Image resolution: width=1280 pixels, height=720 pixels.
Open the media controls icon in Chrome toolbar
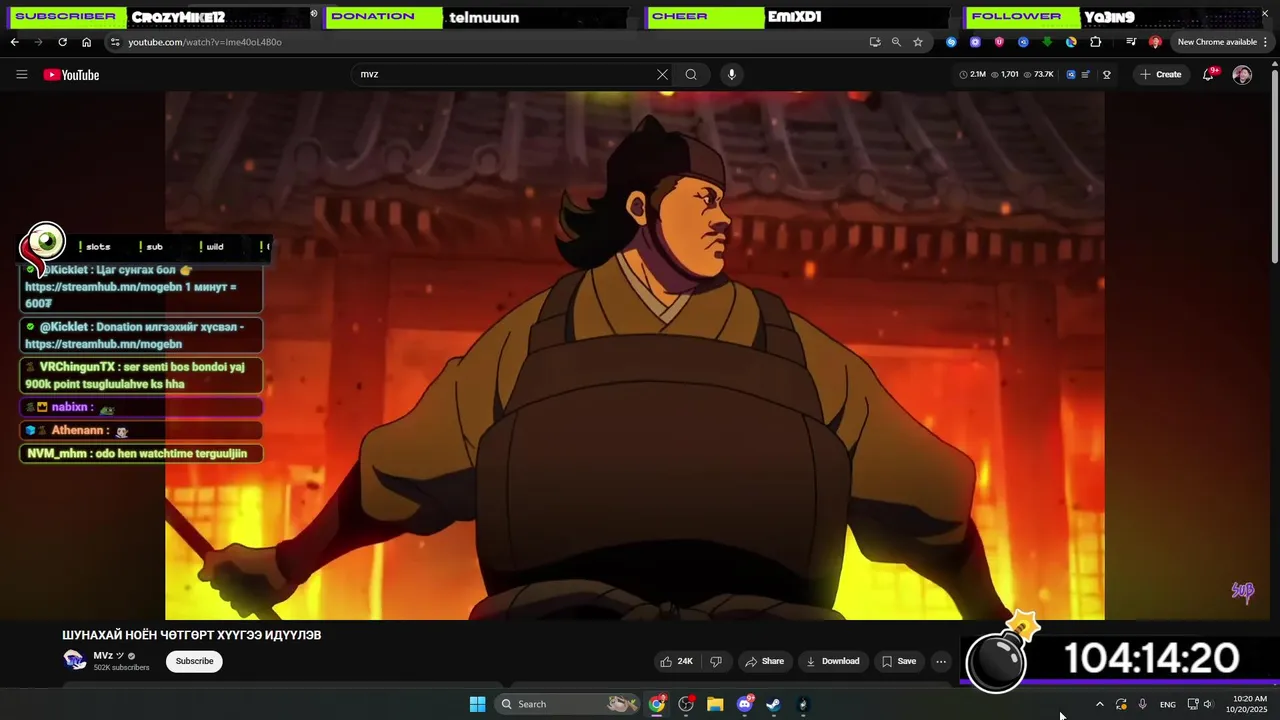(x=1131, y=42)
